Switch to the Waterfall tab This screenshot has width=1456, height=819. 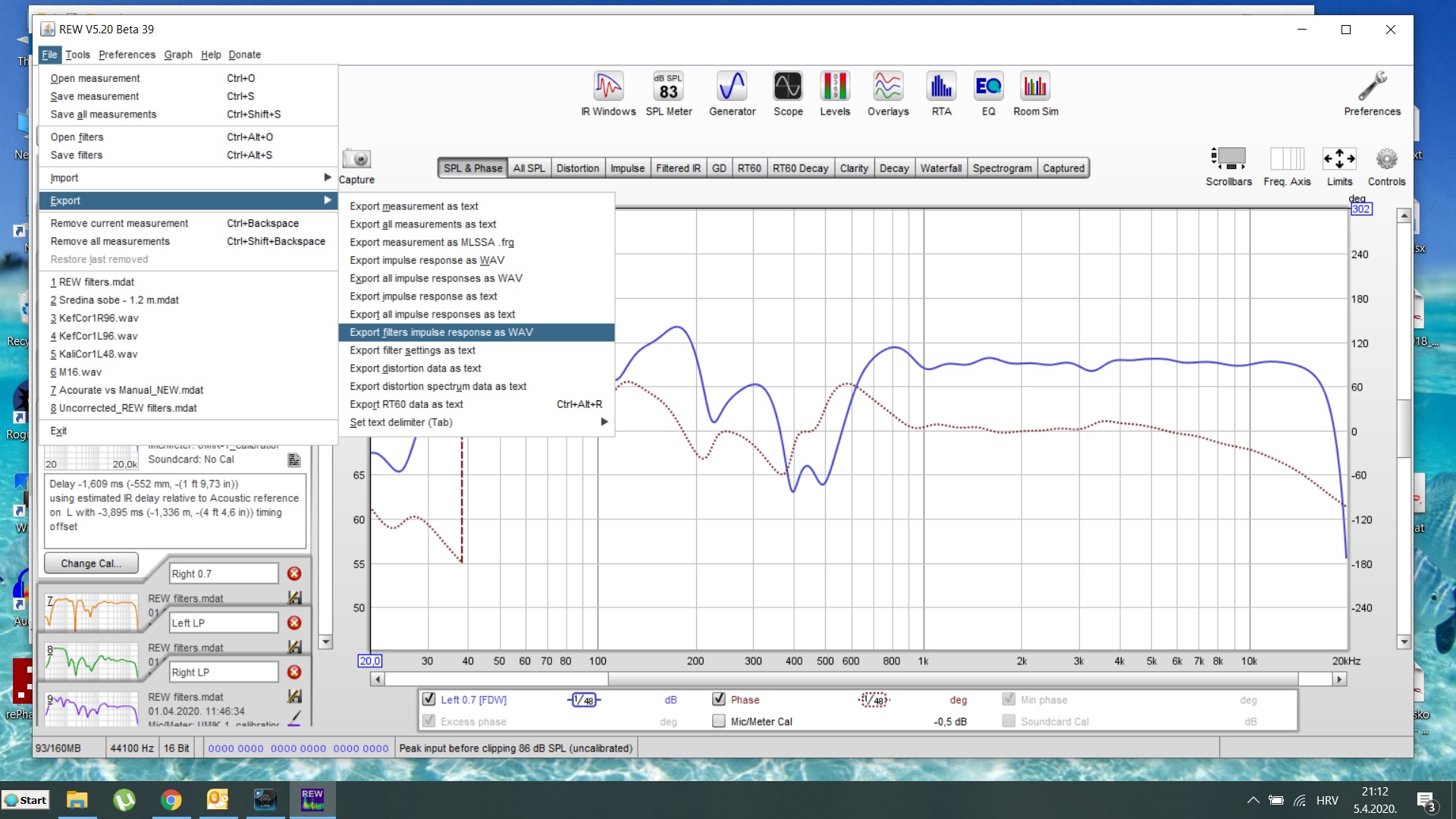click(940, 168)
